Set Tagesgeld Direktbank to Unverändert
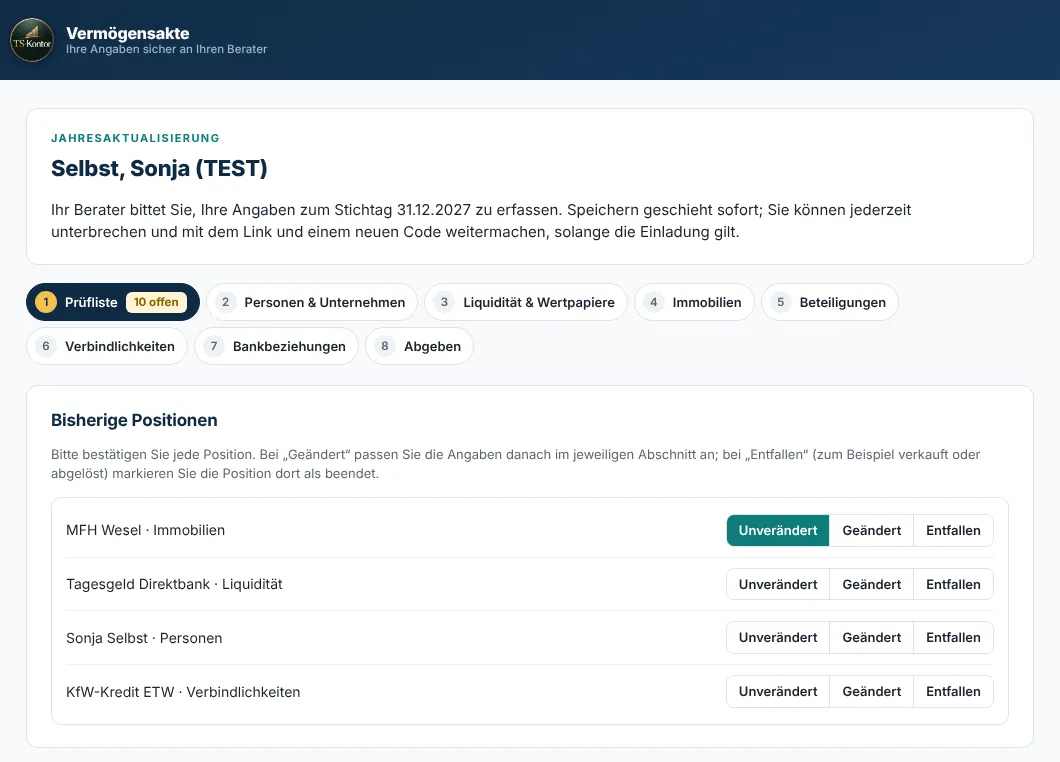 click(x=778, y=584)
